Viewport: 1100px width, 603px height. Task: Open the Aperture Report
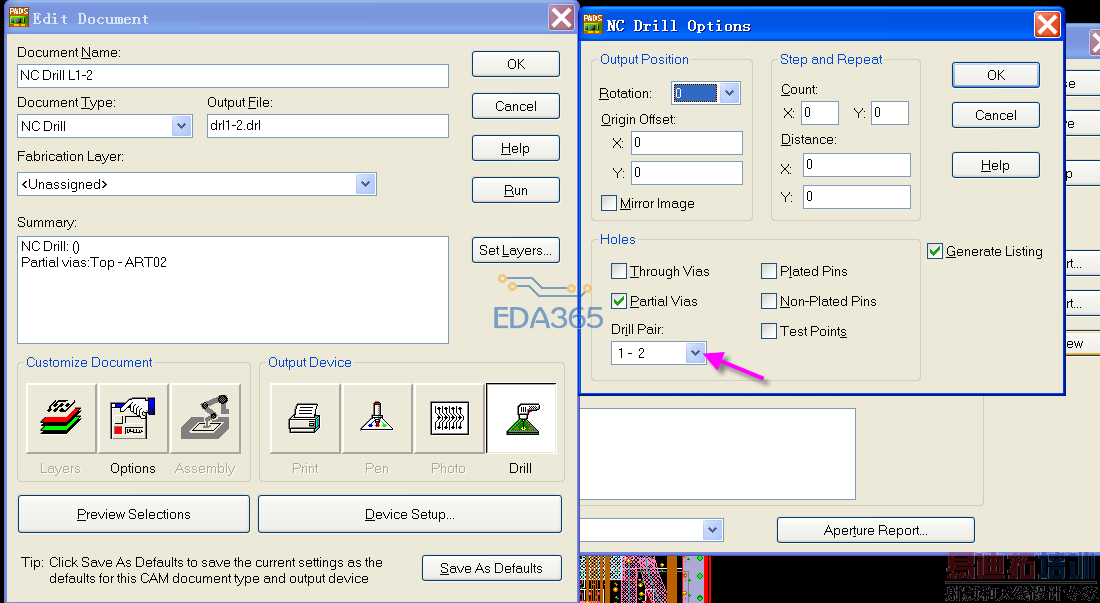point(876,530)
